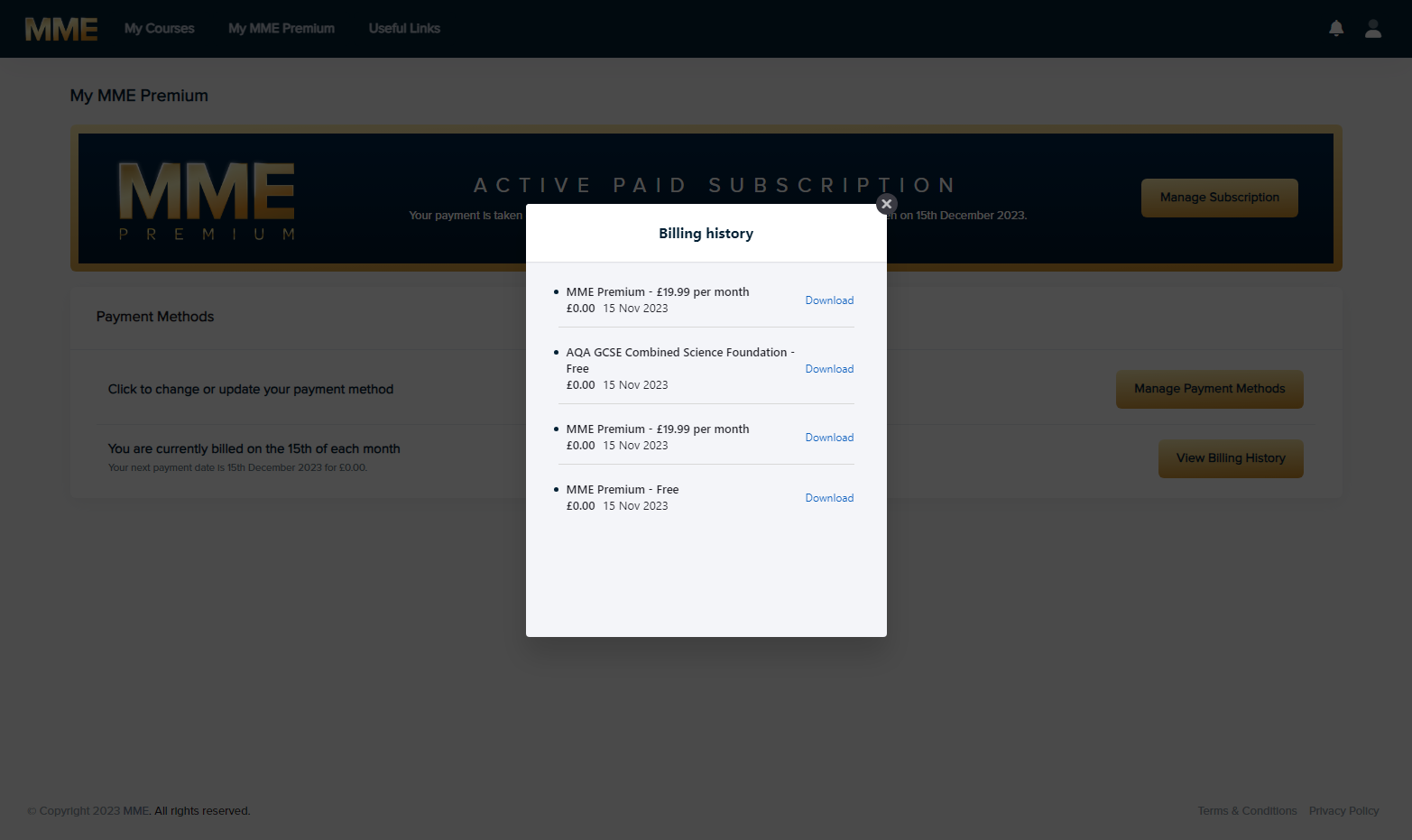Open the notifications bell icon

[x=1336, y=29]
